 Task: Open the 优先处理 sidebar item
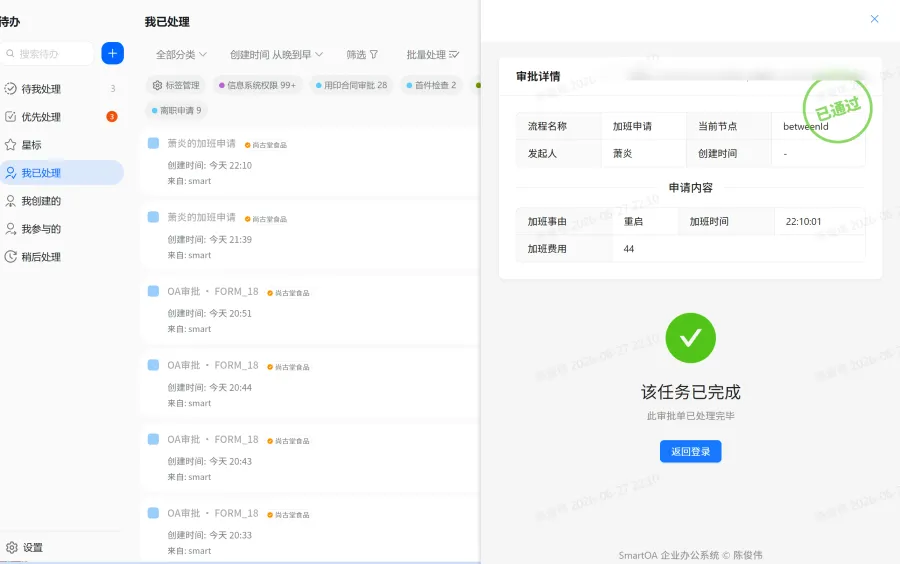tap(61, 117)
